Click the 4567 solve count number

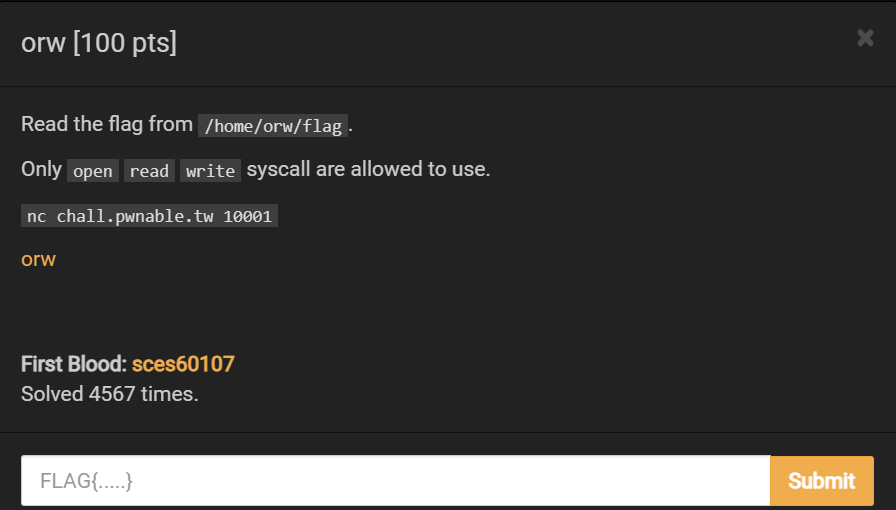112,394
